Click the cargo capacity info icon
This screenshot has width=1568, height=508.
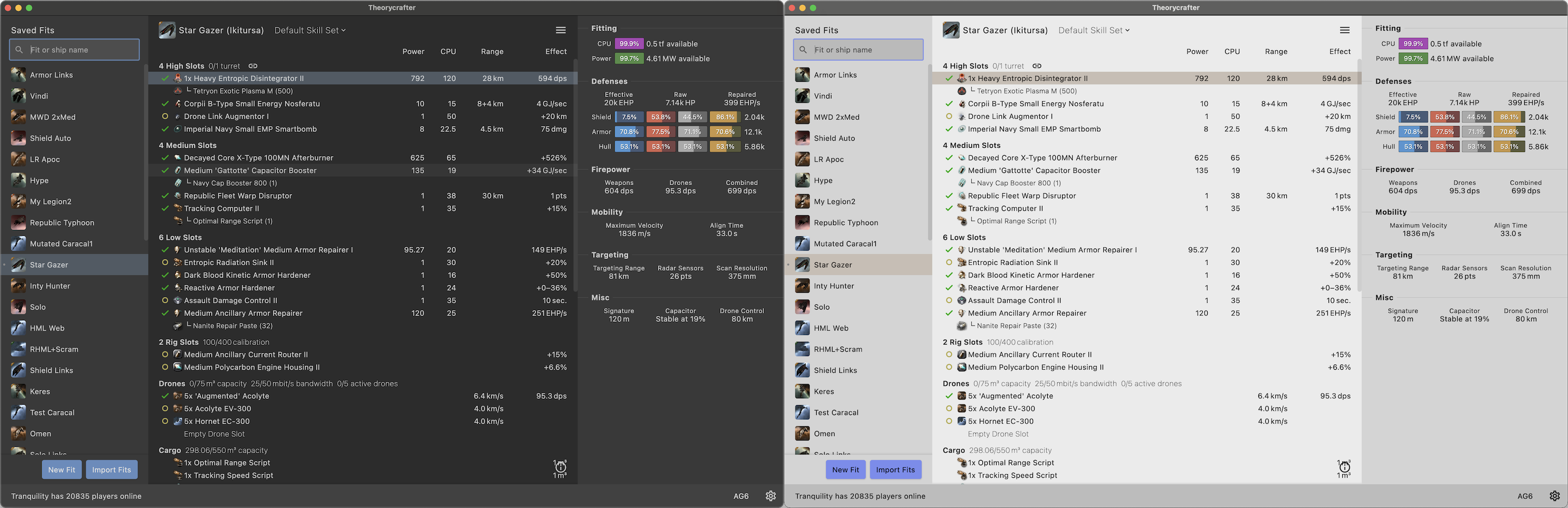pos(560,467)
